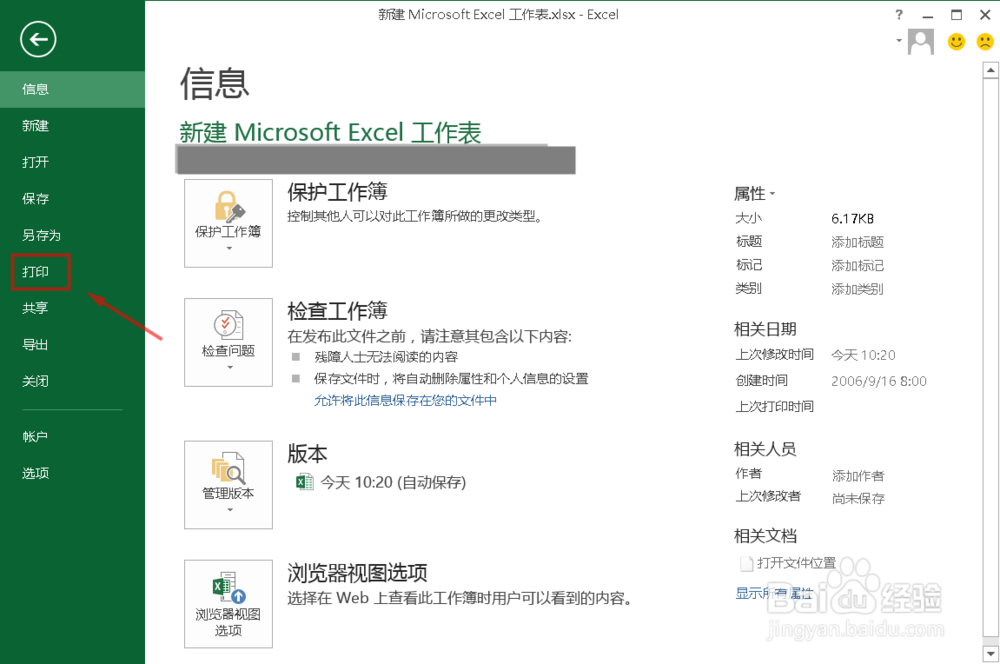Open the 共享 share page
Screen dimensions: 1000x664
72,308
